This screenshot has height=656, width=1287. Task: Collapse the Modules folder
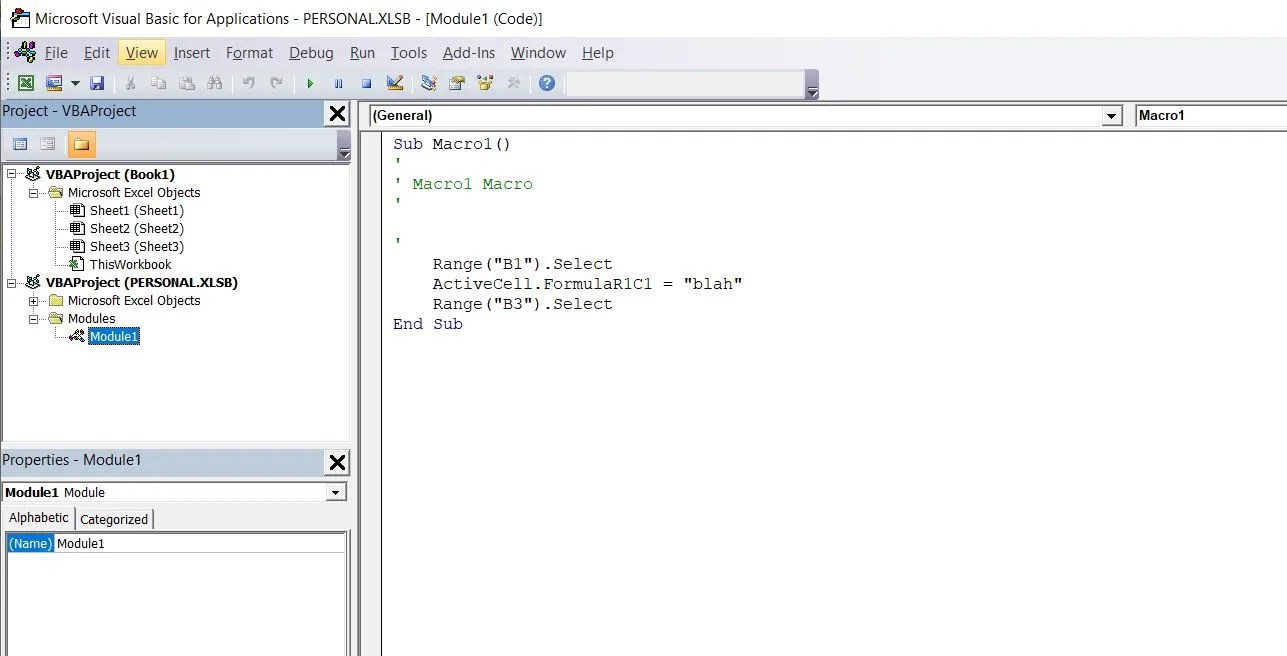(x=33, y=319)
